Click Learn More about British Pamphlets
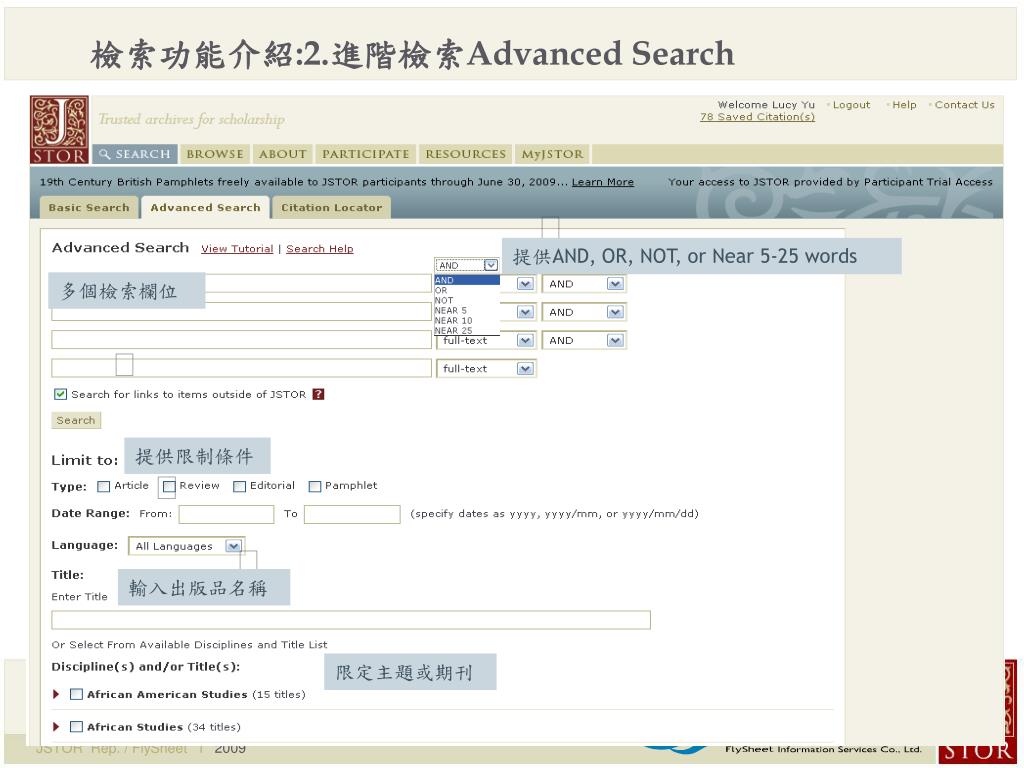The image size is (1024, 768). click(x=603, y=182)
